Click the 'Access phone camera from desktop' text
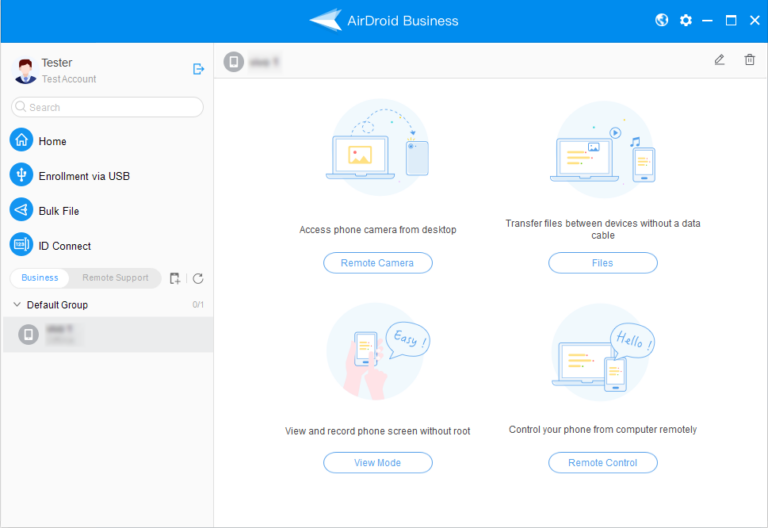Viewport: 768px width, 528px height. pyautogui.click(x=378, y=230)
